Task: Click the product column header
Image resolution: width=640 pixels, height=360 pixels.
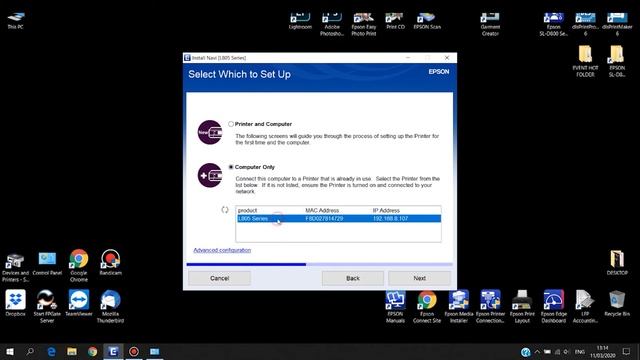Action: pos(247,211)
